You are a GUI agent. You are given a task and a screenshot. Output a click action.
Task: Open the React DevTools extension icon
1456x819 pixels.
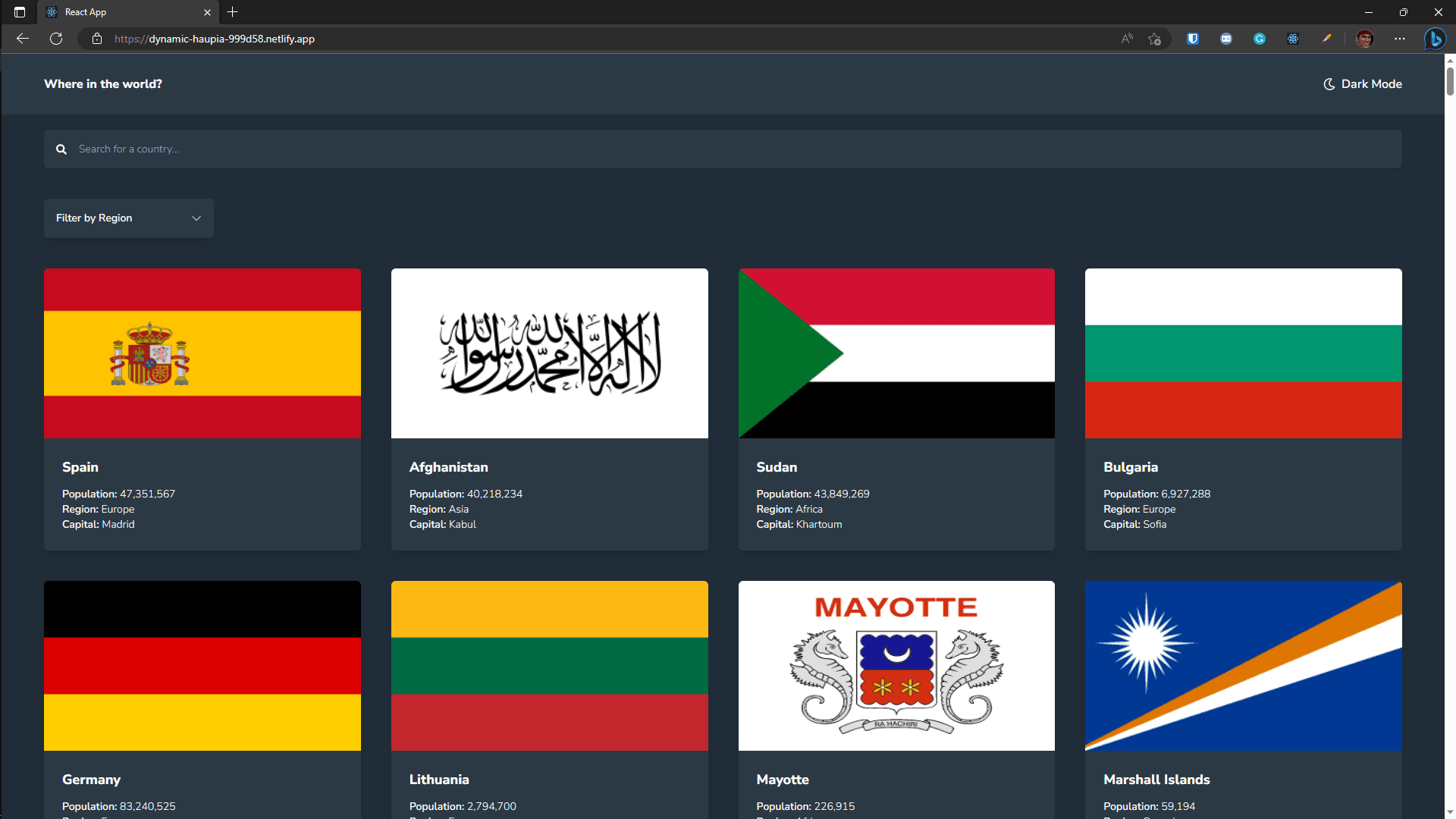(x=1293, y=39)
